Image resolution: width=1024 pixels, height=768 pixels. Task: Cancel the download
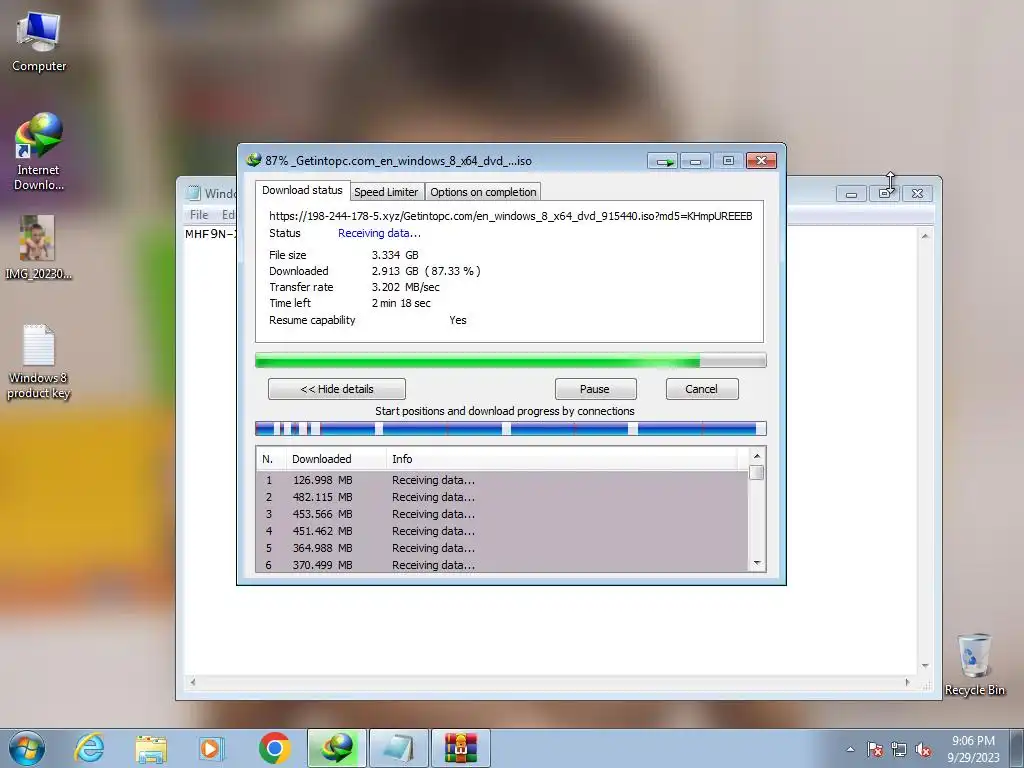coord(701,389)
